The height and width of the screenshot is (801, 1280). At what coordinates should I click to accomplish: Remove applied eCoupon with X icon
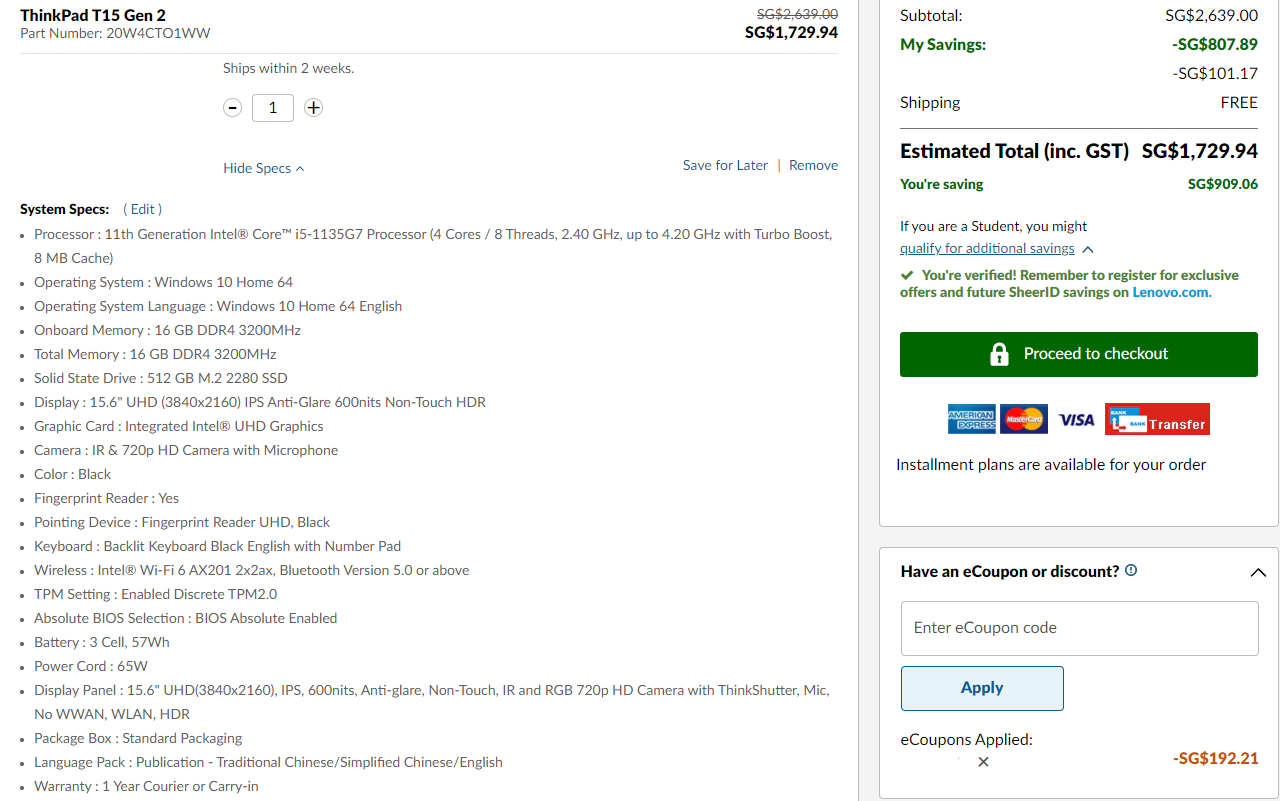pyautogui.click(x=983, y=762)
